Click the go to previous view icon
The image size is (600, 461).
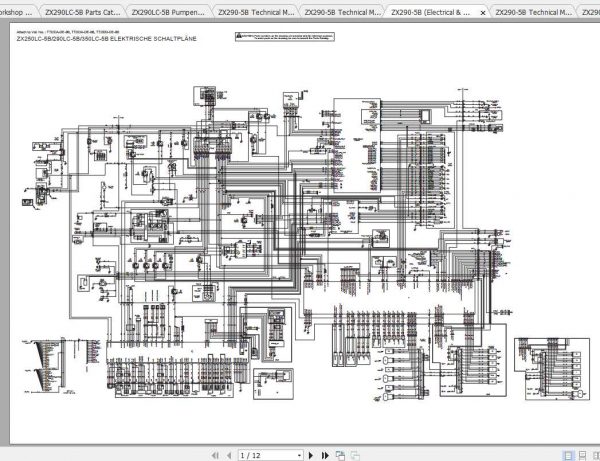pyautogui.click(x=340, y=455)
